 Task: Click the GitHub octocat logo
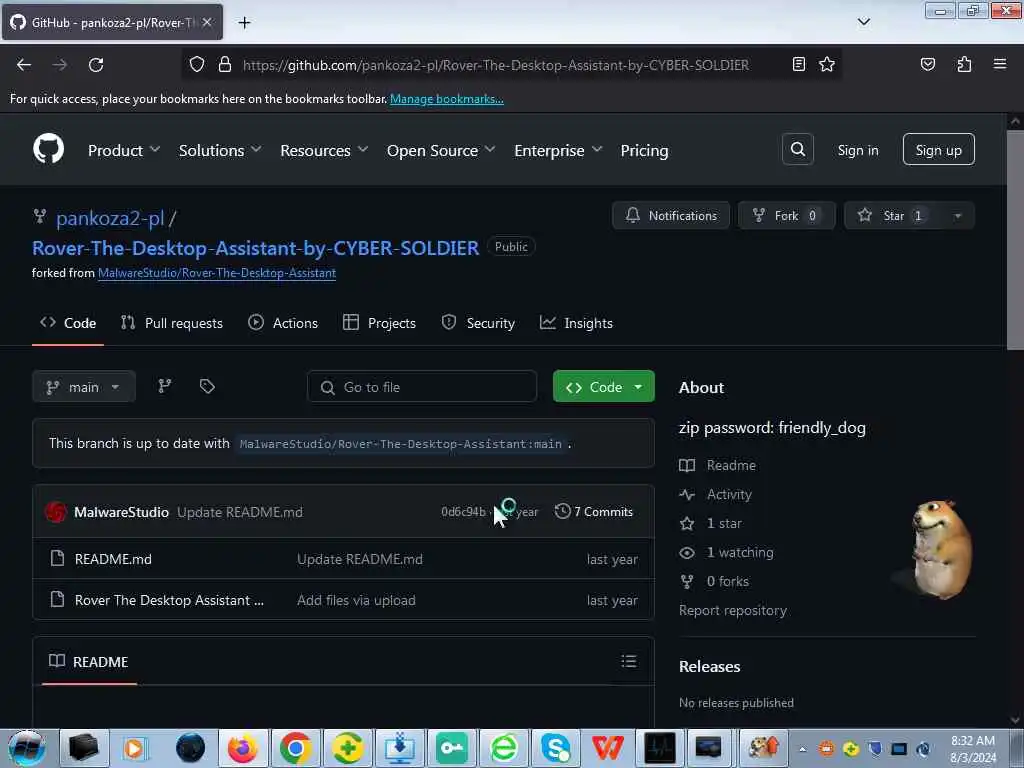(48, 150)
